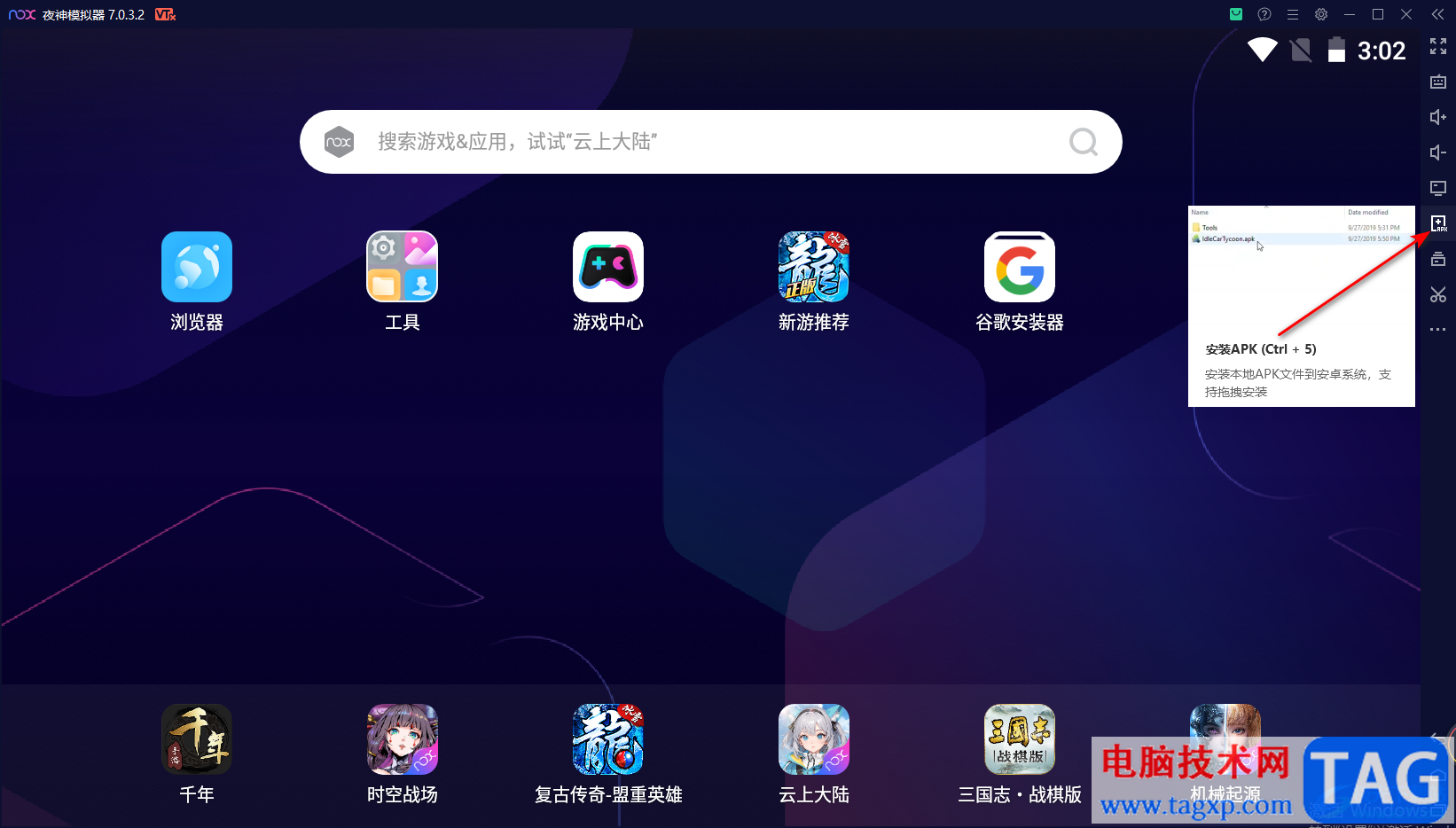The height and width of the screenshot is (828, 1456).
Task: Click the magnifier search button
Action: [1084, 142]
